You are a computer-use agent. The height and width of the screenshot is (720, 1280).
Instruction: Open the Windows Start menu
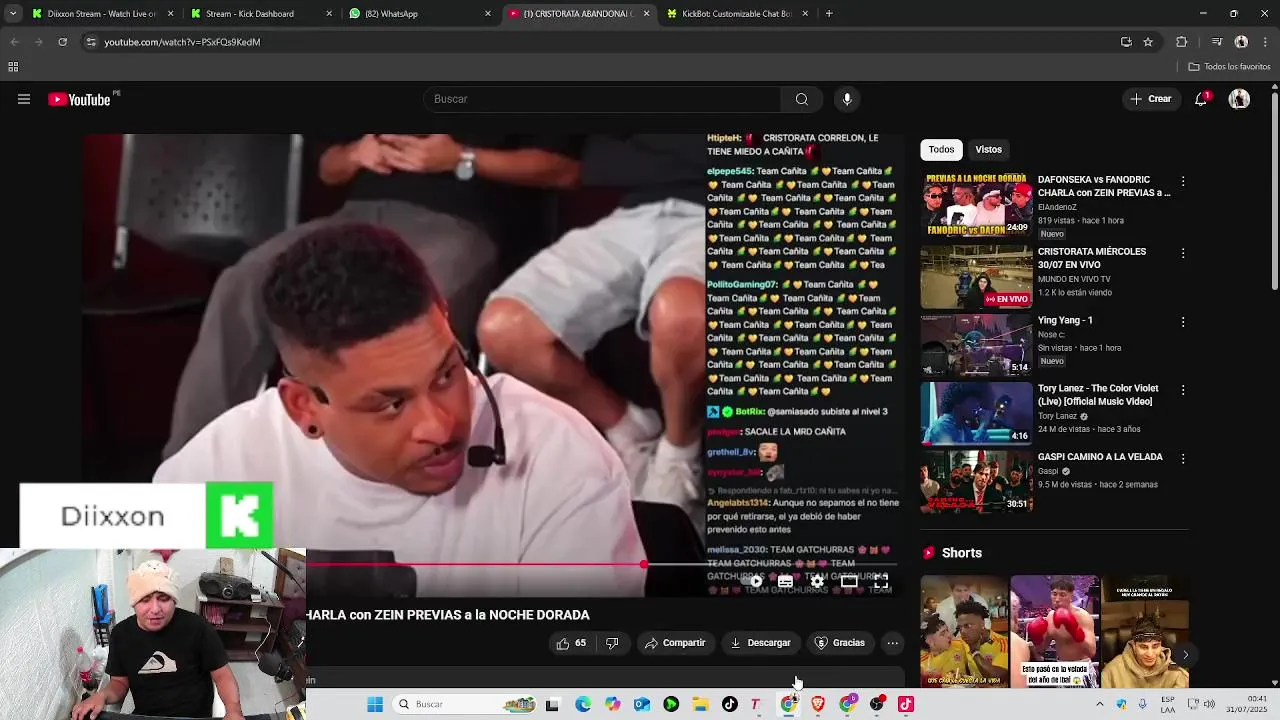coord(375,704)
